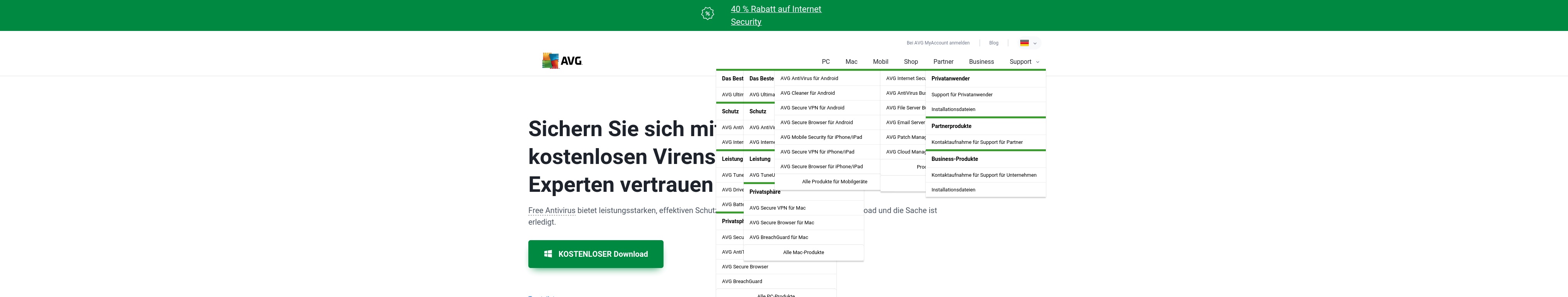This screenshot has width=1568, height=297.
Task: Open Bei AVG MyAccount anmelden link
Action: pyautogui.click(x=937, y=43)
